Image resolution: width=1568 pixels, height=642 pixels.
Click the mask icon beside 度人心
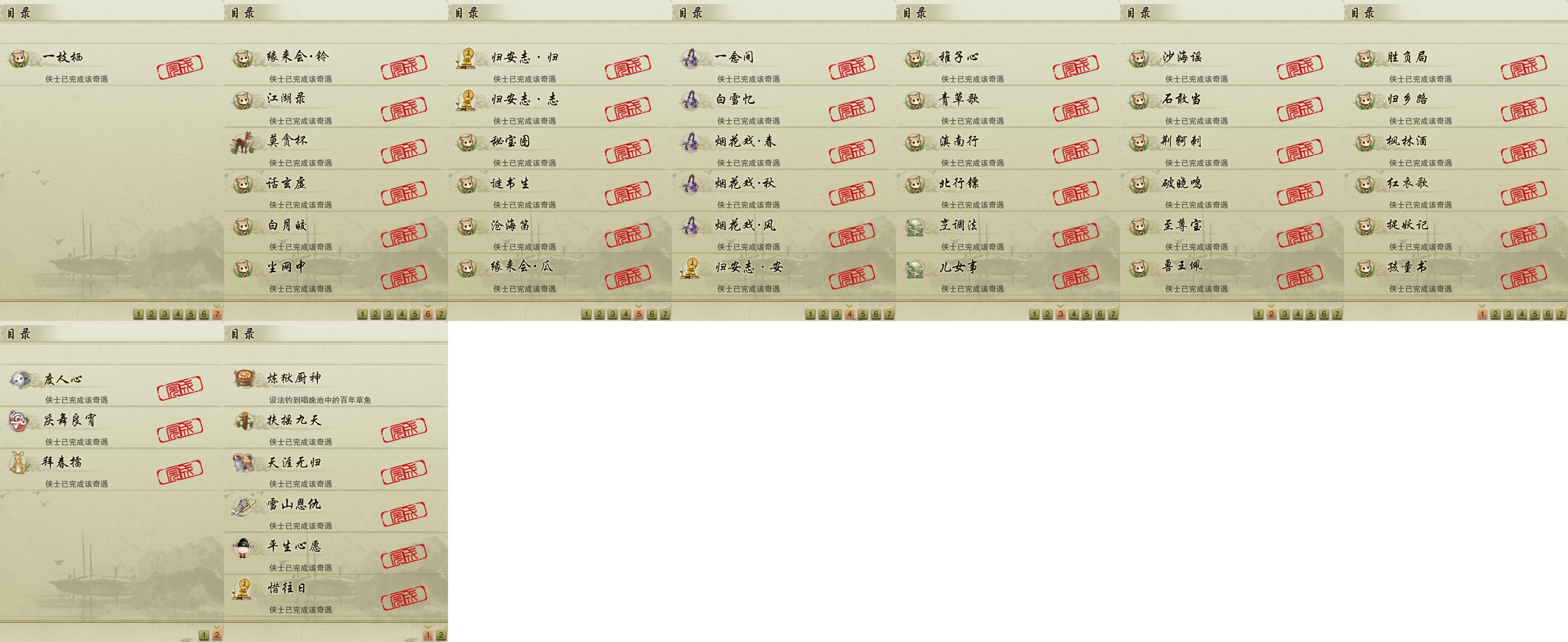pos(19,379)
